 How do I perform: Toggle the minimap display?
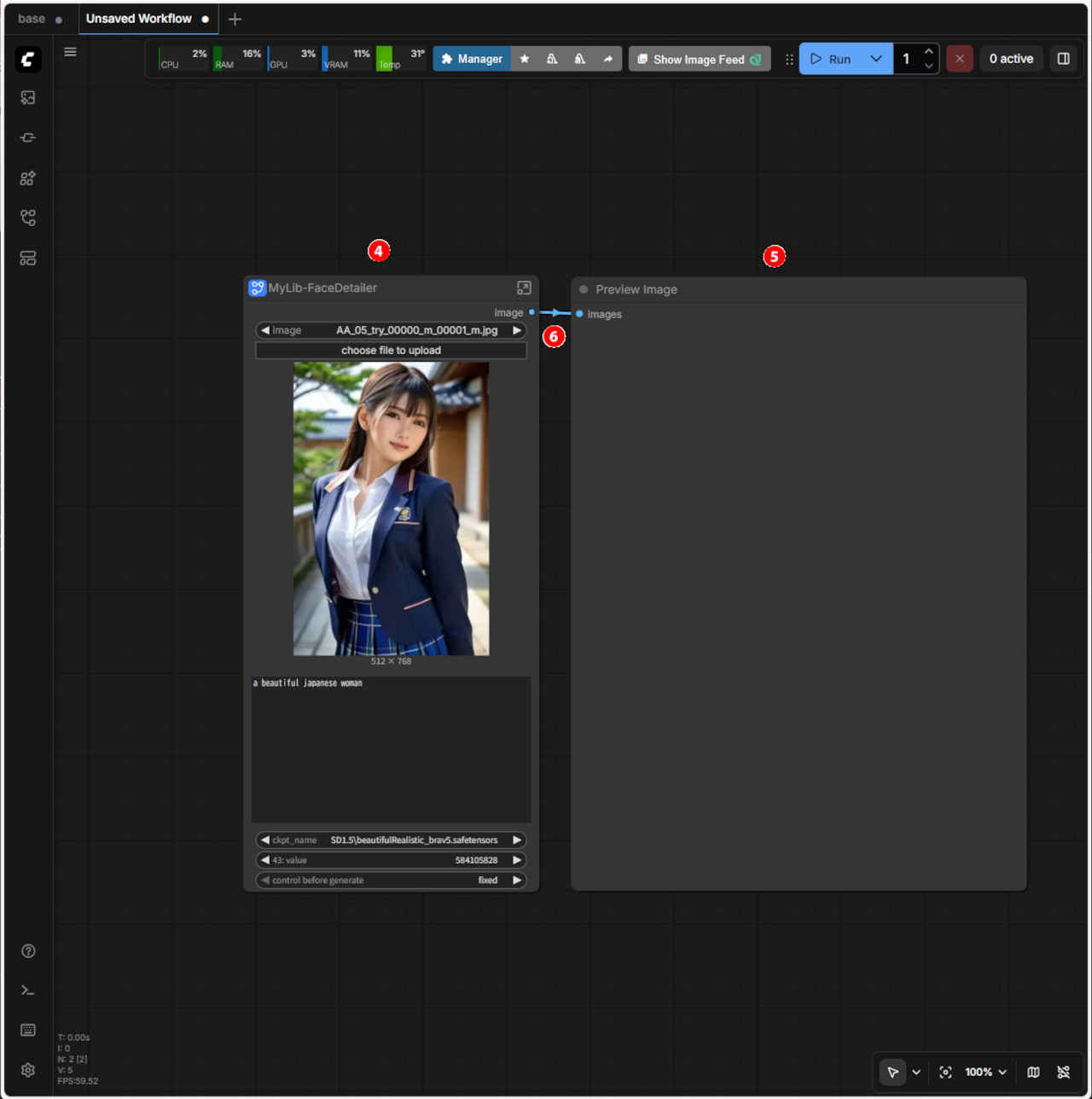point(1033,1073)
